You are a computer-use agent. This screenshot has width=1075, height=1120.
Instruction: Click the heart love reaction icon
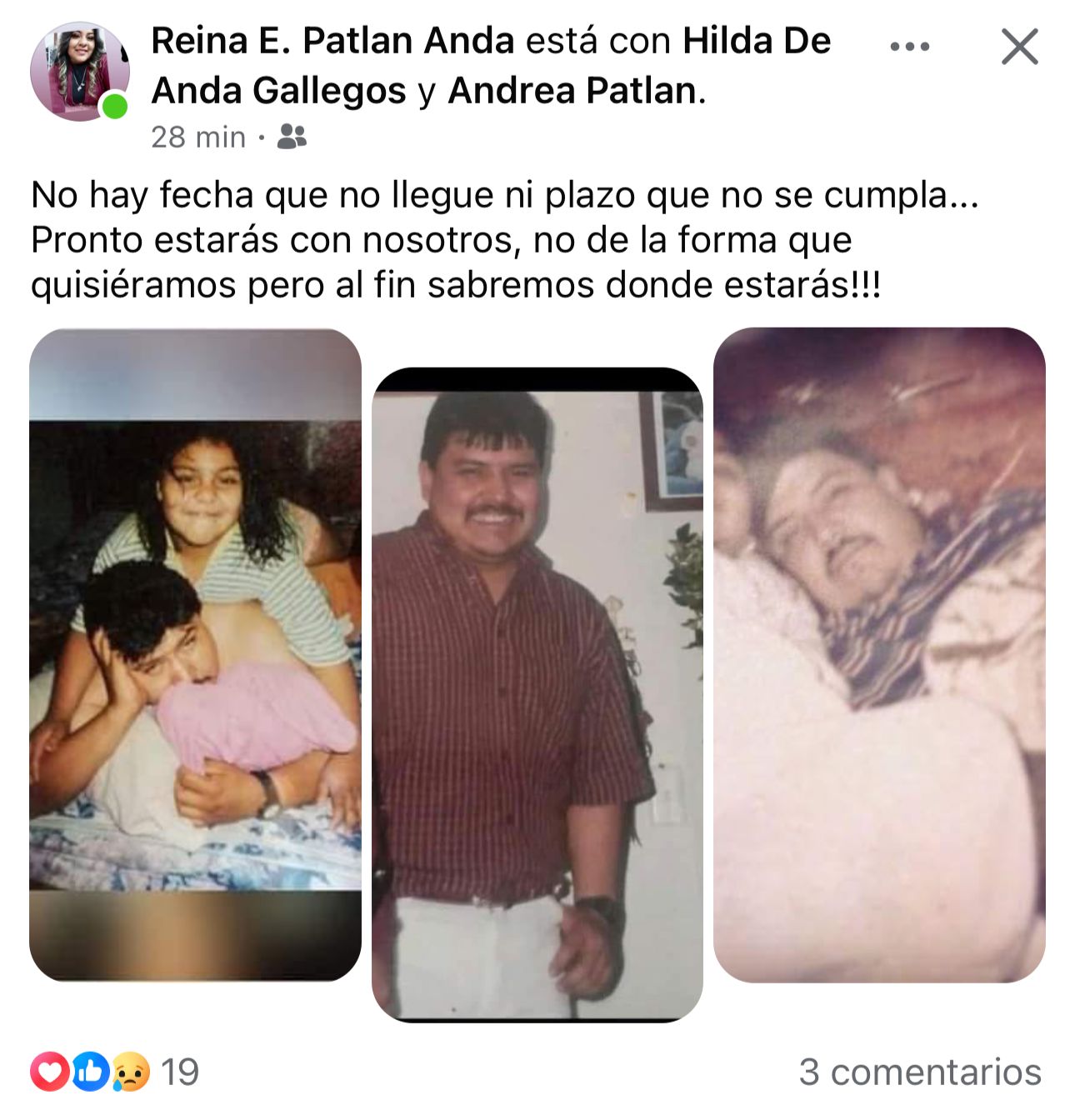(50, 1072)
